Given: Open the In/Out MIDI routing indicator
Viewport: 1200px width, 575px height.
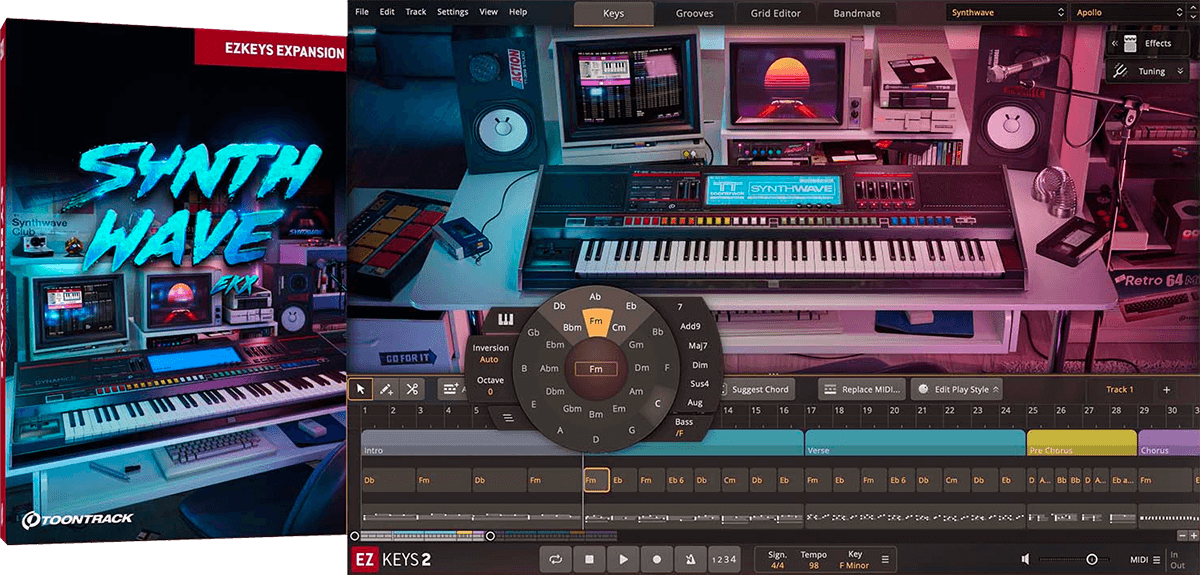Looking at the screenshot, I should tap(1177, 560).
